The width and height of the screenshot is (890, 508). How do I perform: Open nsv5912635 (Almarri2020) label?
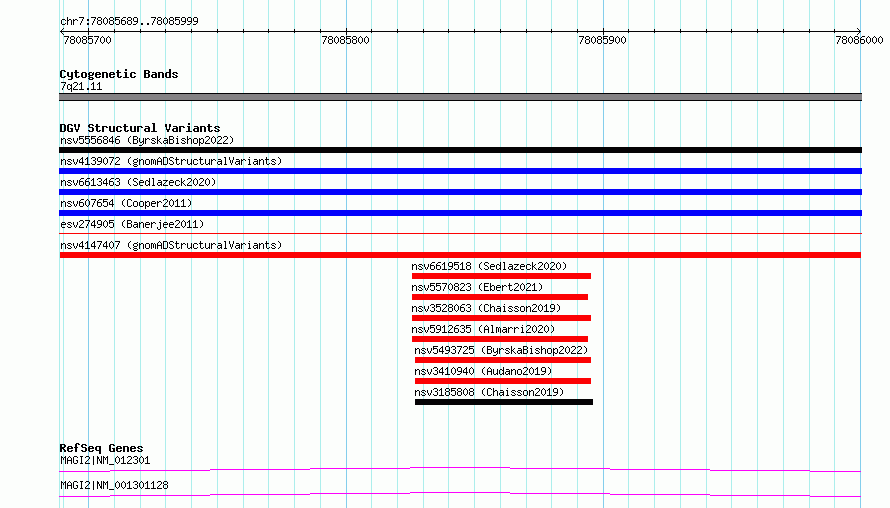(x=483, y=329)
